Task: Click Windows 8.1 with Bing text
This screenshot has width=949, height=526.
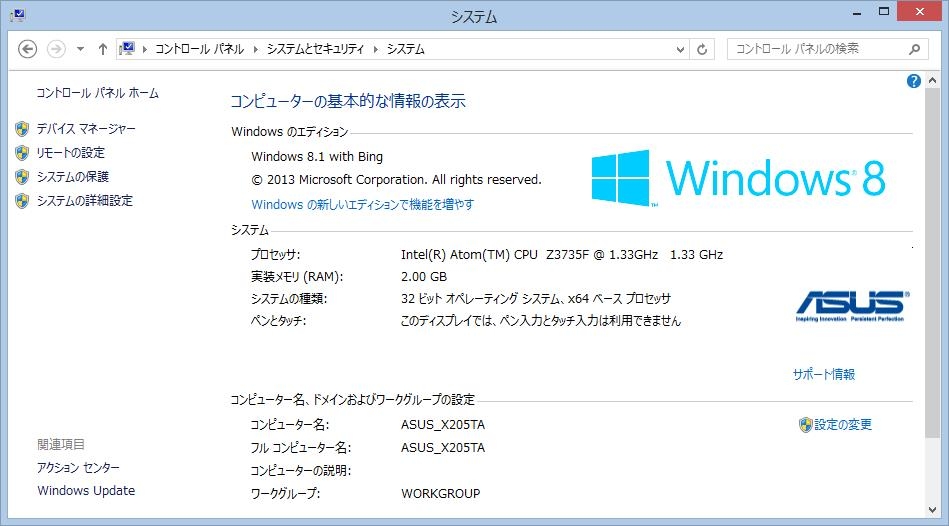Action: pos(317,157)
